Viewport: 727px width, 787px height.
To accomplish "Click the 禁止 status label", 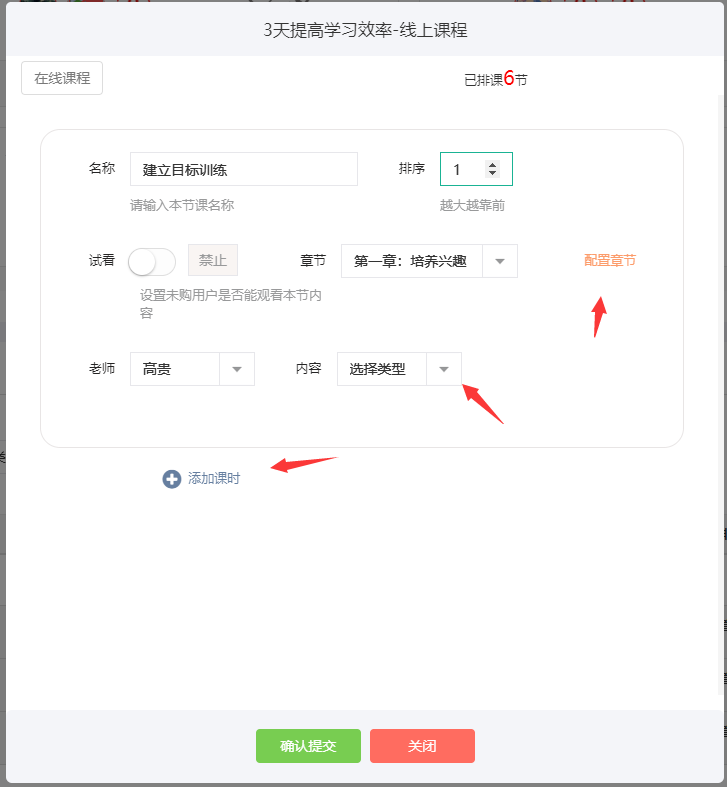I will click(x=213, y=260).
